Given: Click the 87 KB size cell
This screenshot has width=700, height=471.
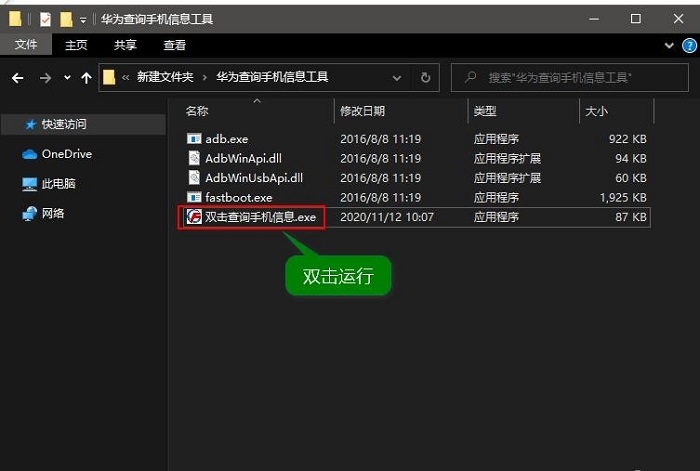Looking at the screenshot, I should pyautogui.click(x=631, y=217).
